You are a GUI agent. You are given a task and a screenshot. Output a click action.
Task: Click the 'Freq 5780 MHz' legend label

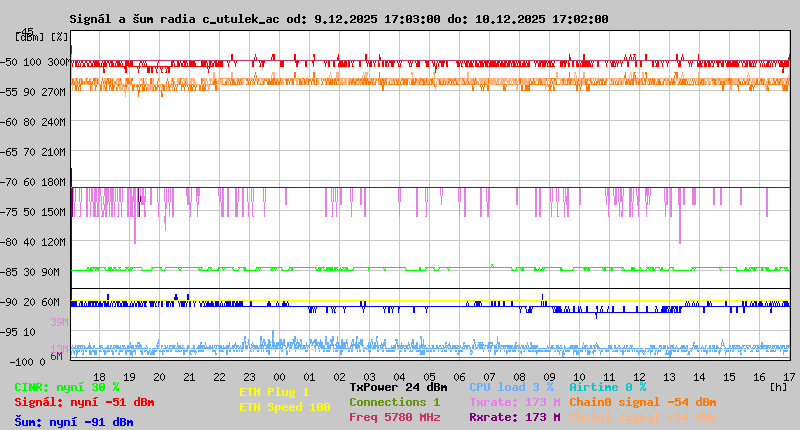(x=394, y=417)
